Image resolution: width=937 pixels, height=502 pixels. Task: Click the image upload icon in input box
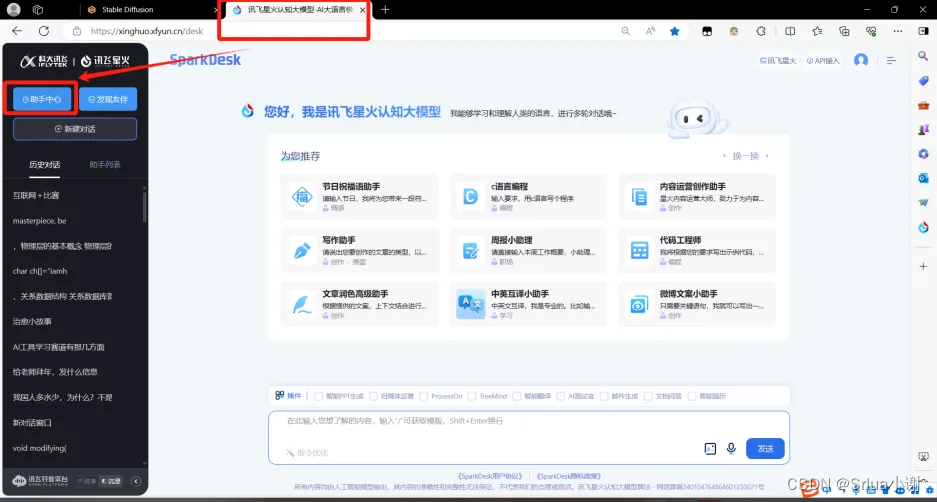click(x=710, y=448)
